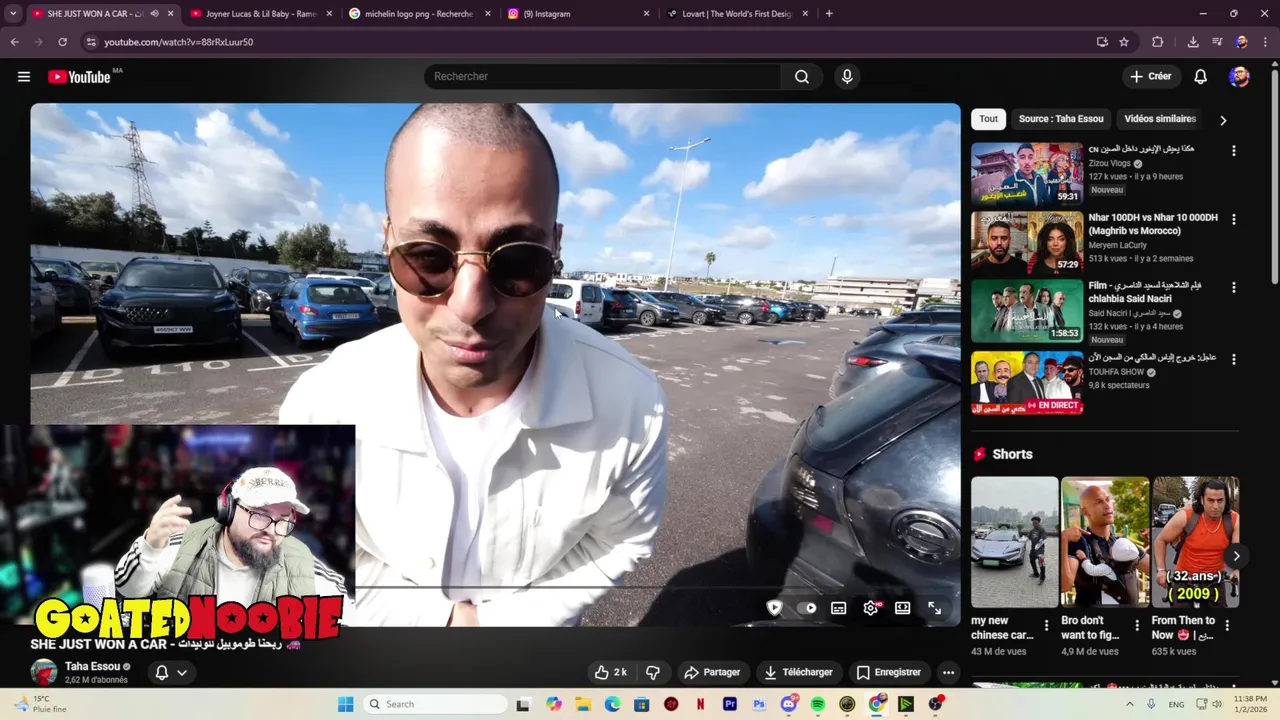1280x720 pixels.
Task: Open more actions ellipsis below video
Action: pyautogui.click(x=948, y=672)
